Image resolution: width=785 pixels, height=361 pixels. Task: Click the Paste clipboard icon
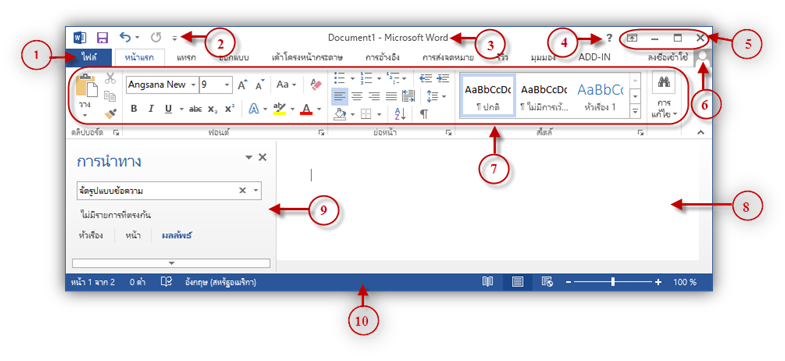tap(86, 87)
